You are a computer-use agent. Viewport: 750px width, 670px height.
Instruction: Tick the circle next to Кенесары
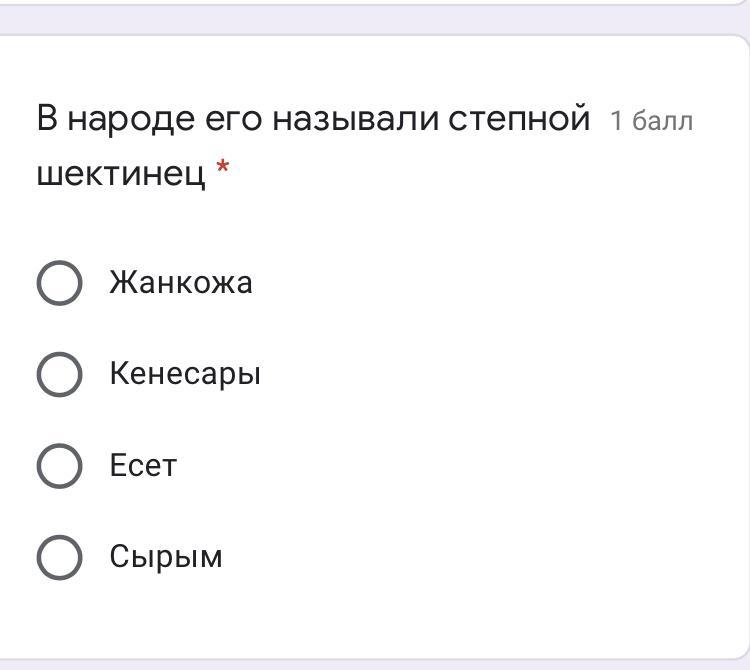tap(59, 374)
